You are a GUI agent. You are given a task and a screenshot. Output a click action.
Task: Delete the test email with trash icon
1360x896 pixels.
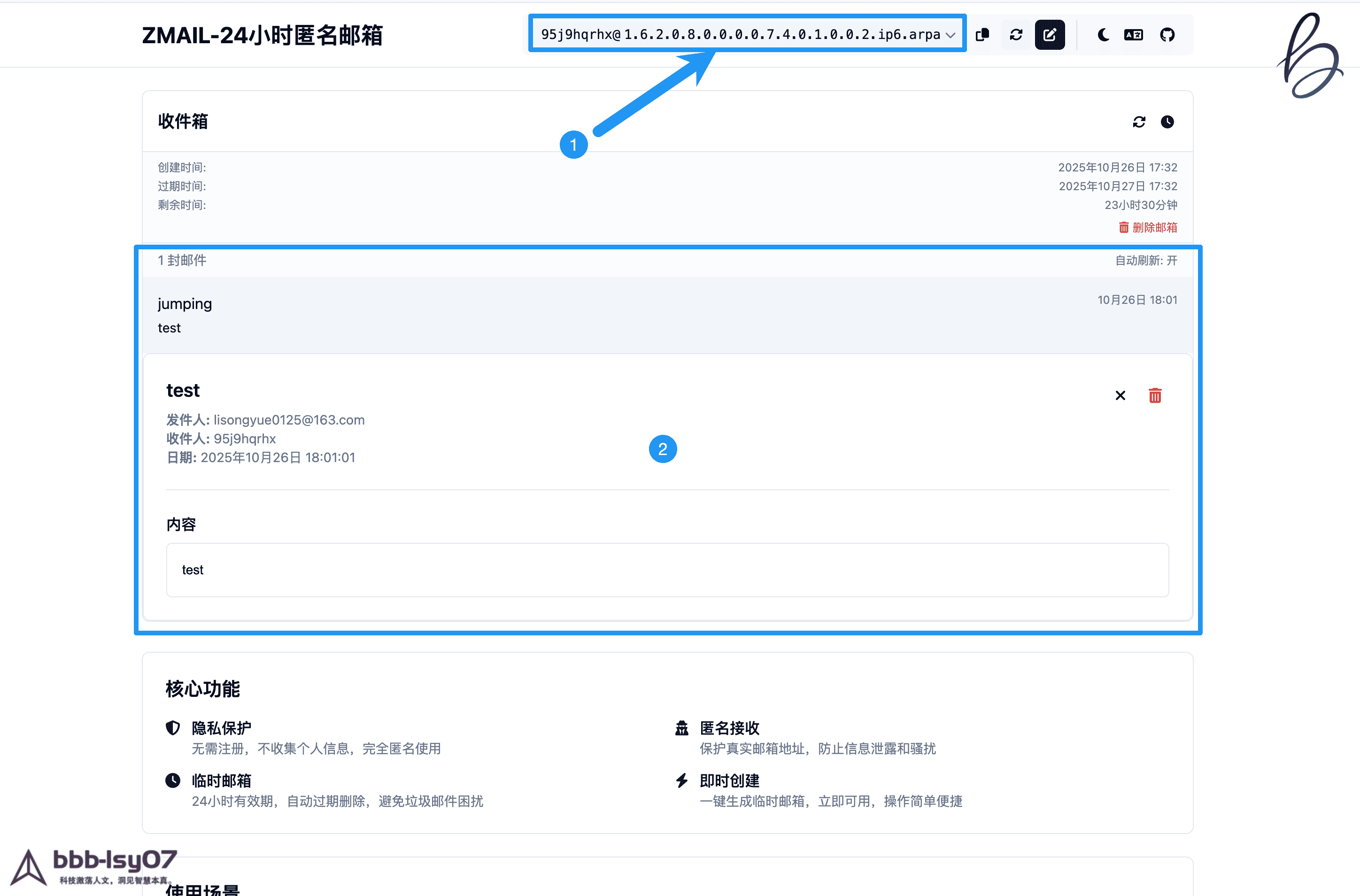pos(1155,395)
